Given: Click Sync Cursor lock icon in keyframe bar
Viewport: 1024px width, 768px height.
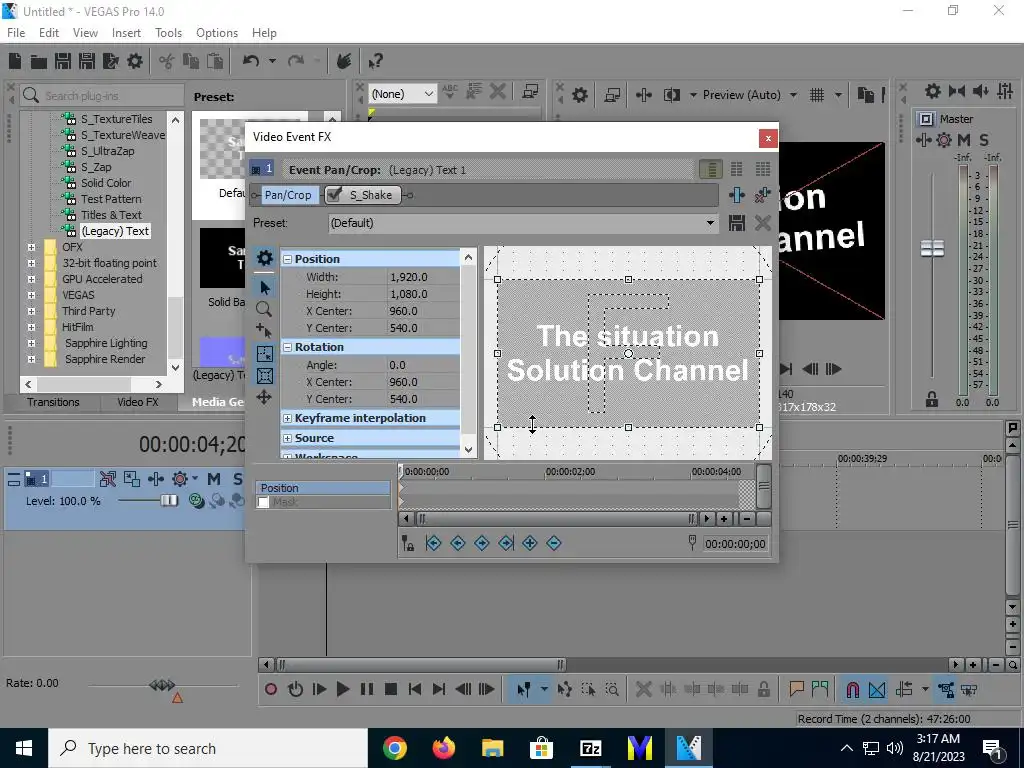Looking at the screenshot, I should click(x=408, y=543).
